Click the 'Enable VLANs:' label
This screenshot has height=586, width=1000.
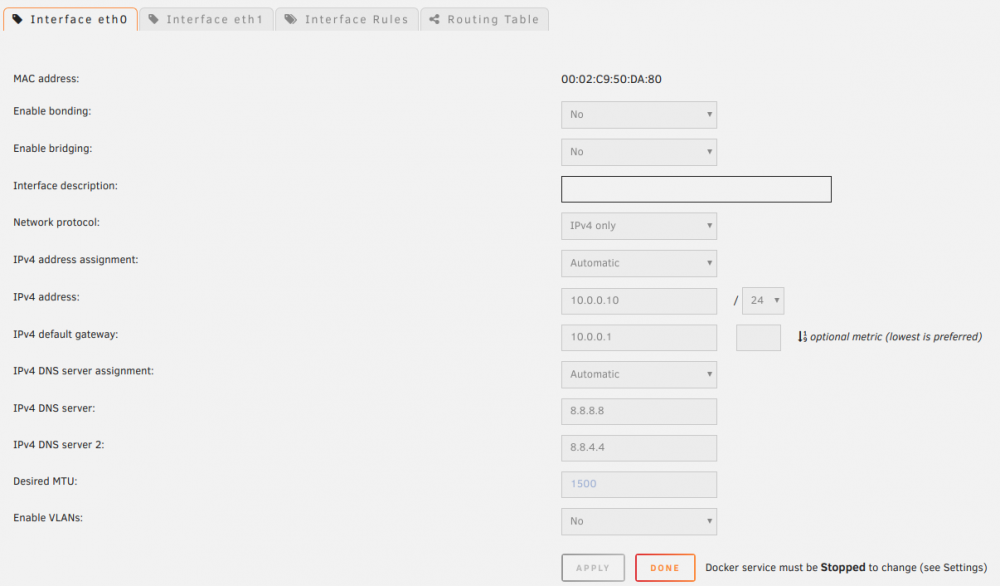(x=48, y=518)
